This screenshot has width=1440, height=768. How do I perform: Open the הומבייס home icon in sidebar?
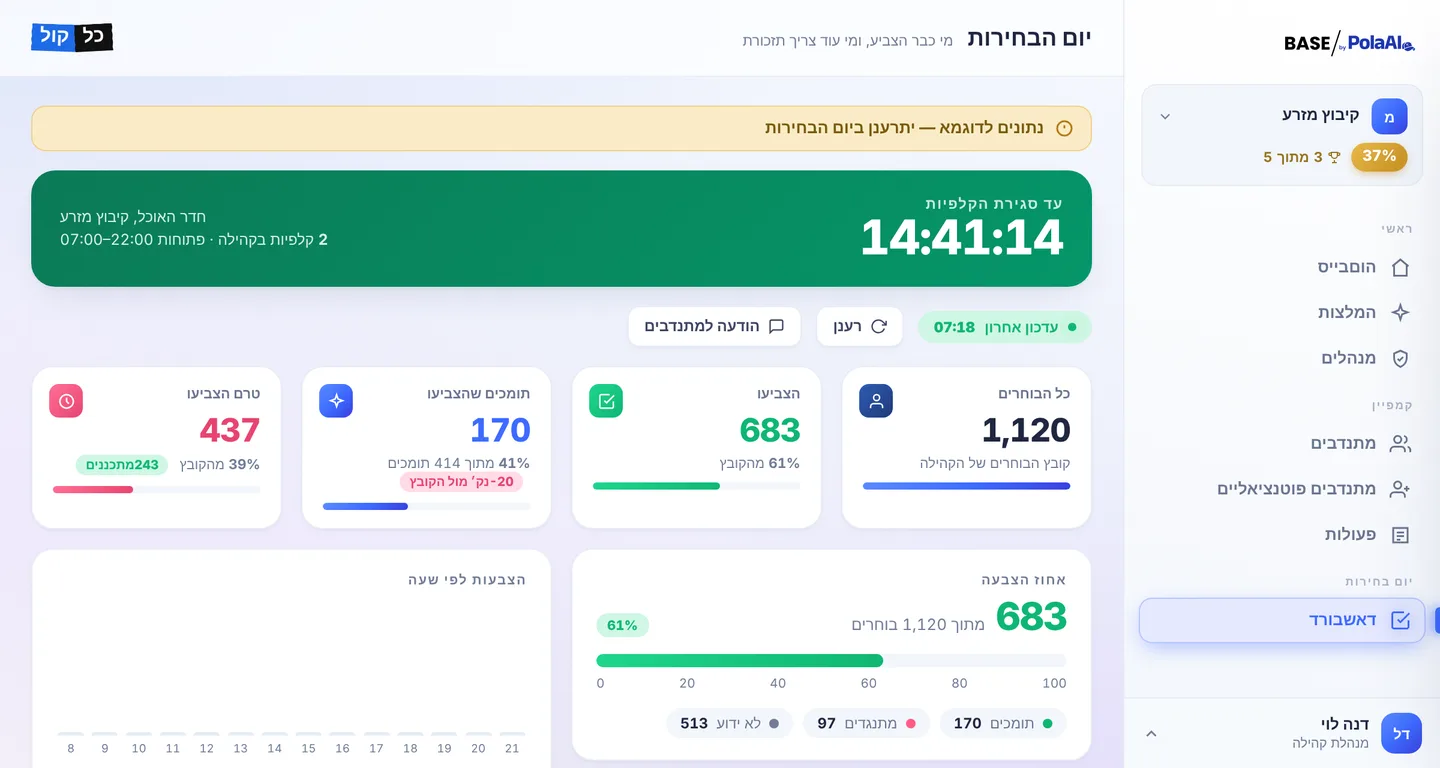click(x=1400, y=267)
